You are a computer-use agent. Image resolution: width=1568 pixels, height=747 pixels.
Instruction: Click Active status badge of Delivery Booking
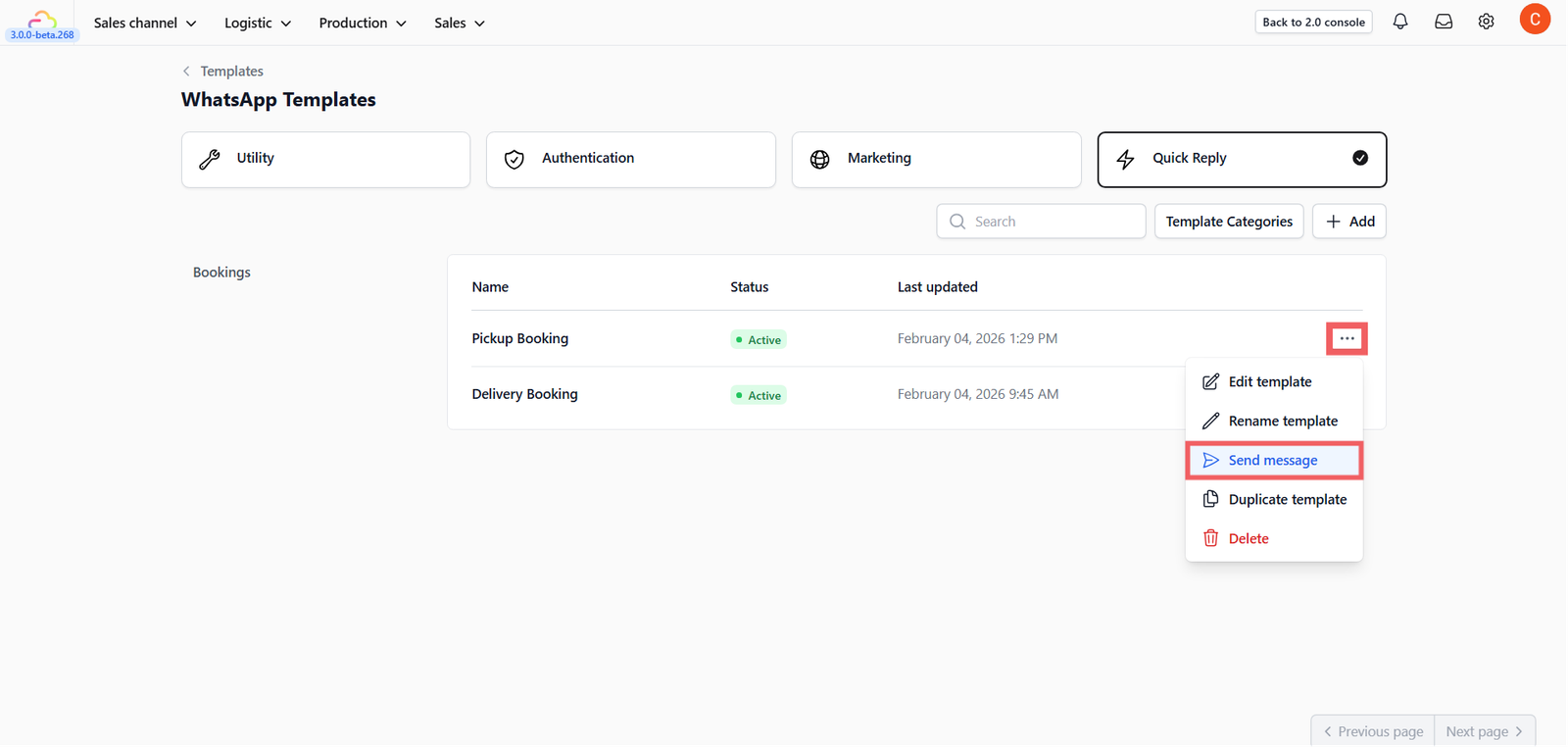[x=759, y=395]
